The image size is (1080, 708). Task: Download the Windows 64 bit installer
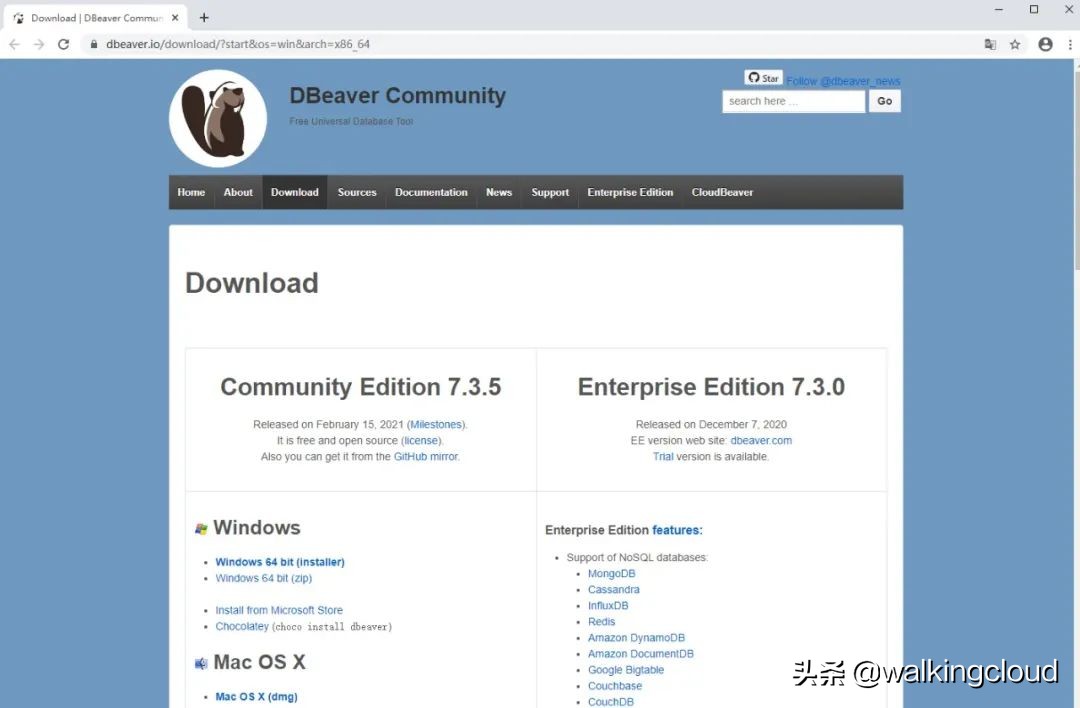(280, 562)
